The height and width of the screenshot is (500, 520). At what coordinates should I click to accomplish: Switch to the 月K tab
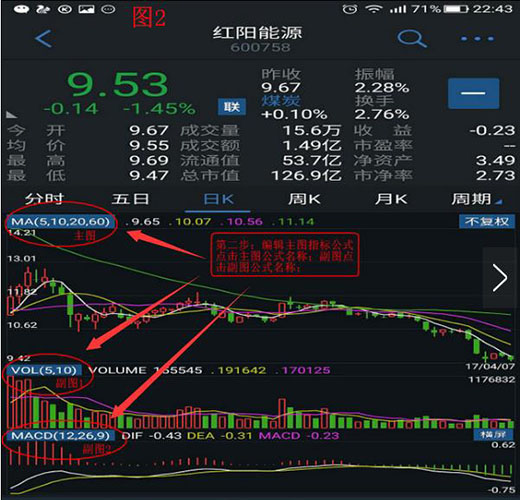coord(391,199)
